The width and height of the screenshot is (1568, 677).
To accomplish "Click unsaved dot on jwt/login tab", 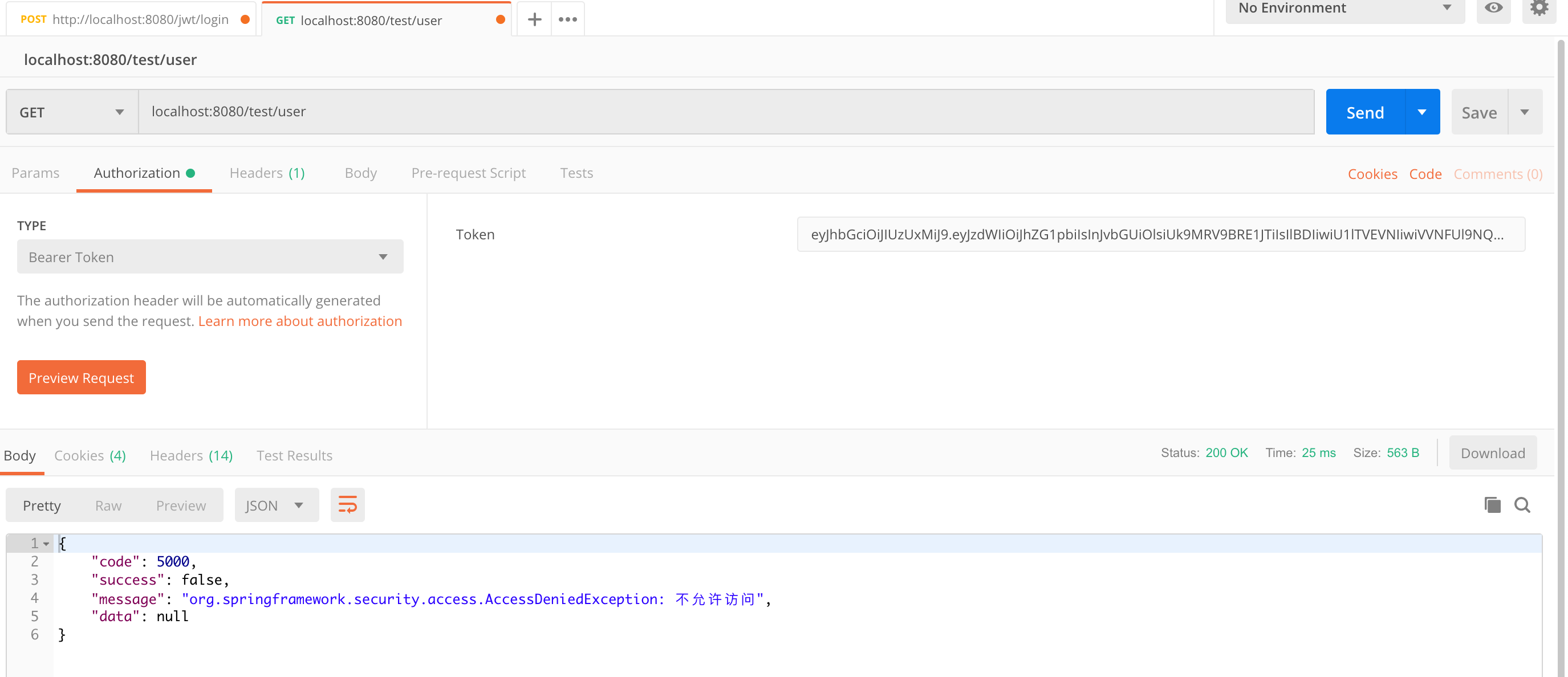I will pyautogui.click(x=245, y=19).
